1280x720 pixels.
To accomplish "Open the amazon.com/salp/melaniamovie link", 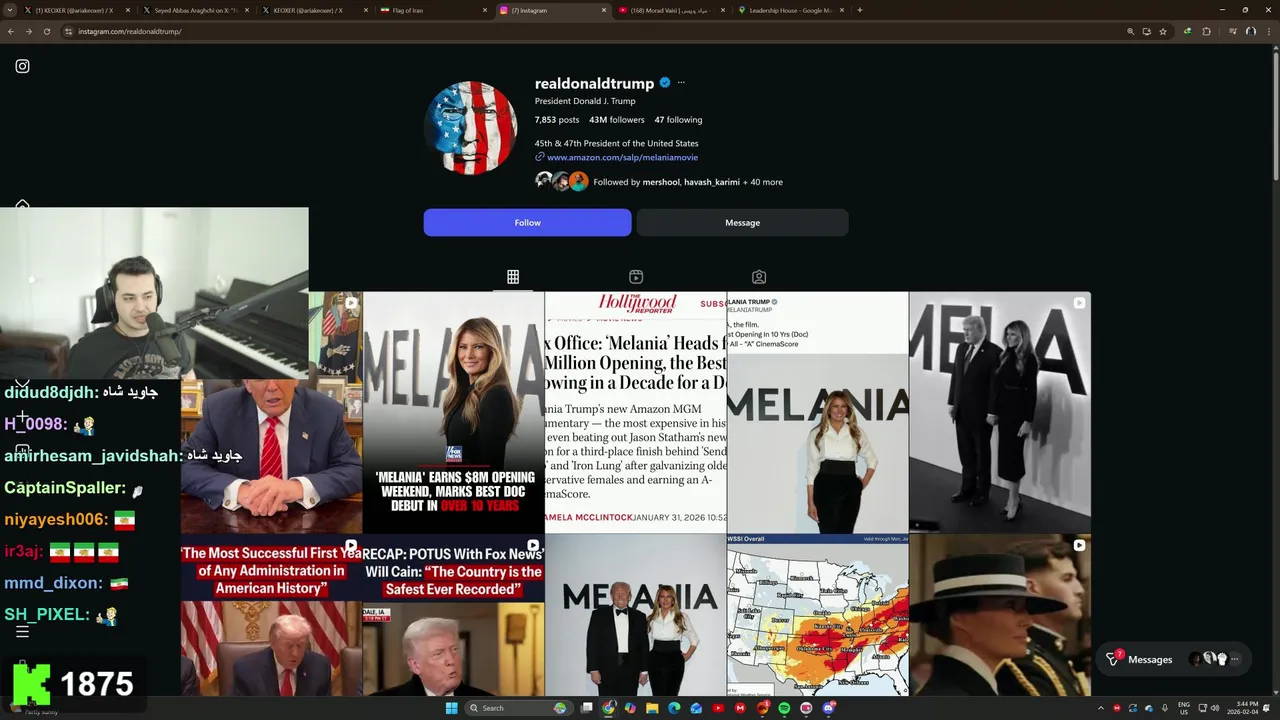I will click(x=622, y=157).
